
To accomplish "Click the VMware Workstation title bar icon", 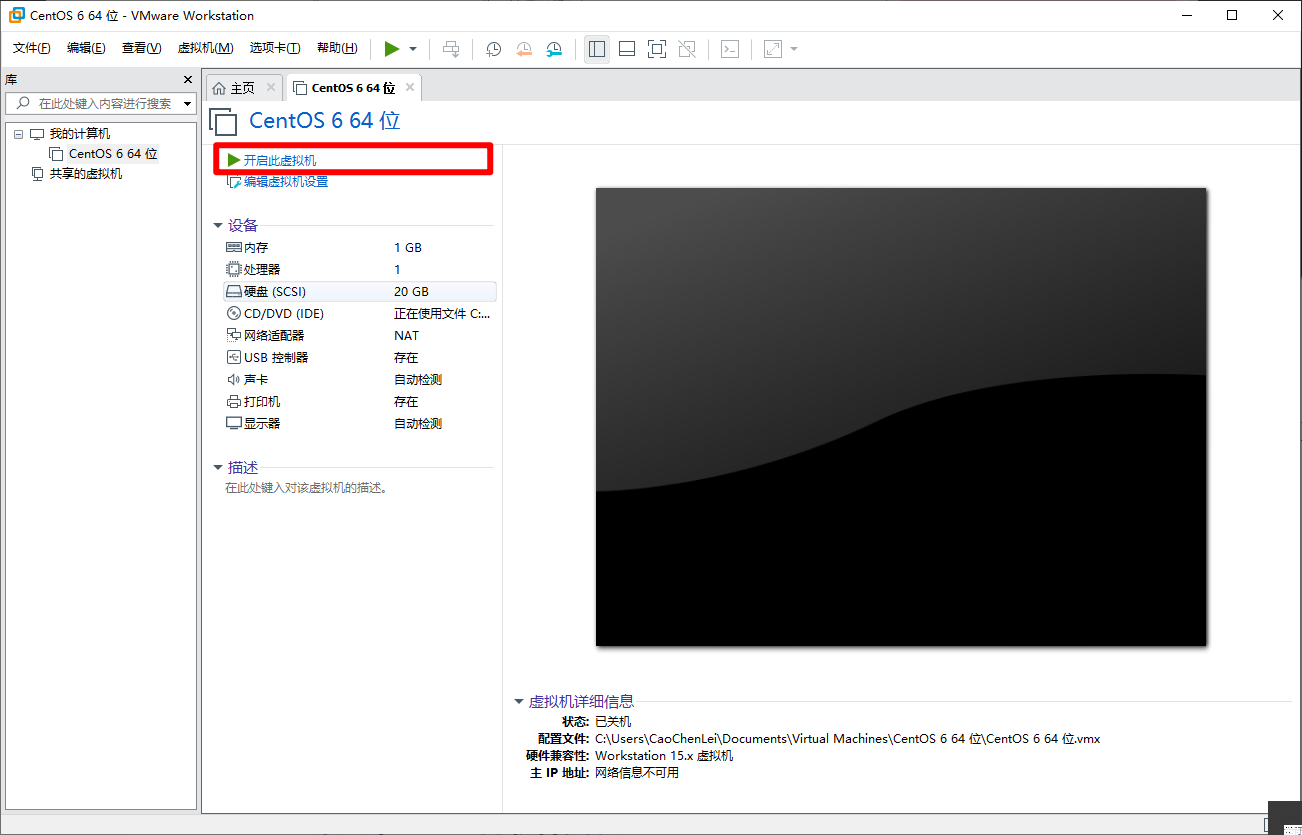I will 16,15.
